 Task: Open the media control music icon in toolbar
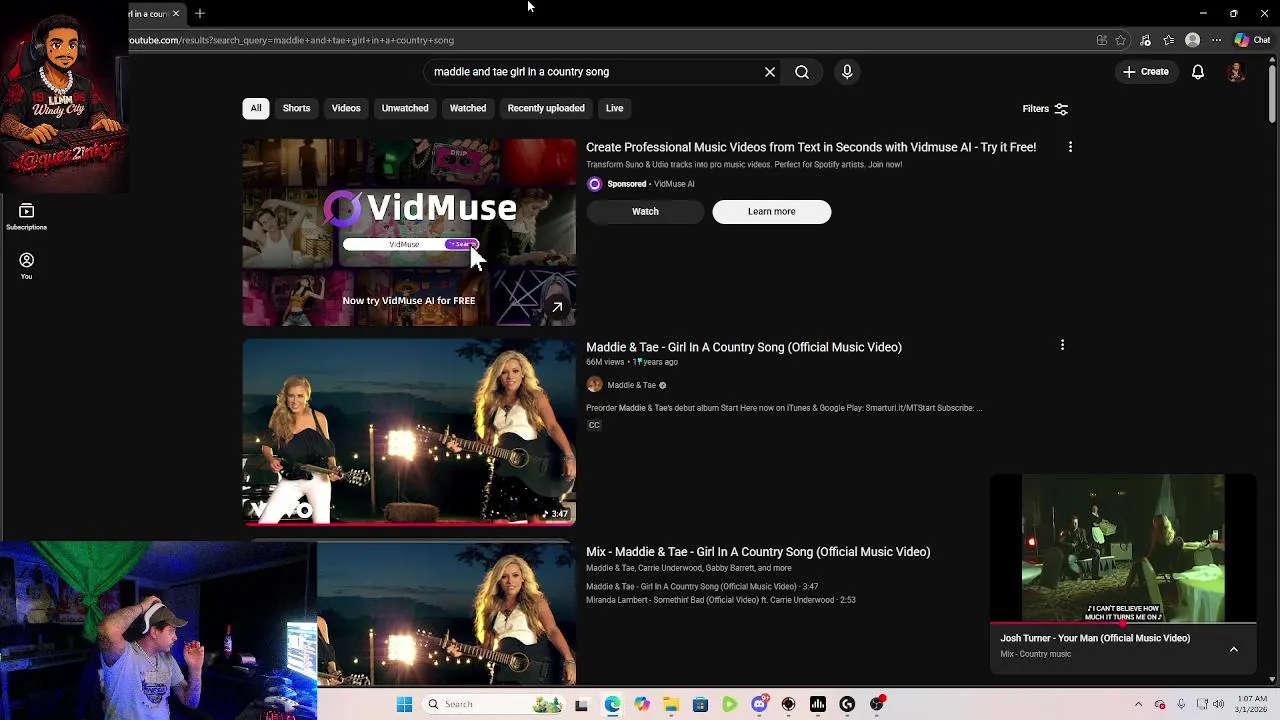[1145, 40]
